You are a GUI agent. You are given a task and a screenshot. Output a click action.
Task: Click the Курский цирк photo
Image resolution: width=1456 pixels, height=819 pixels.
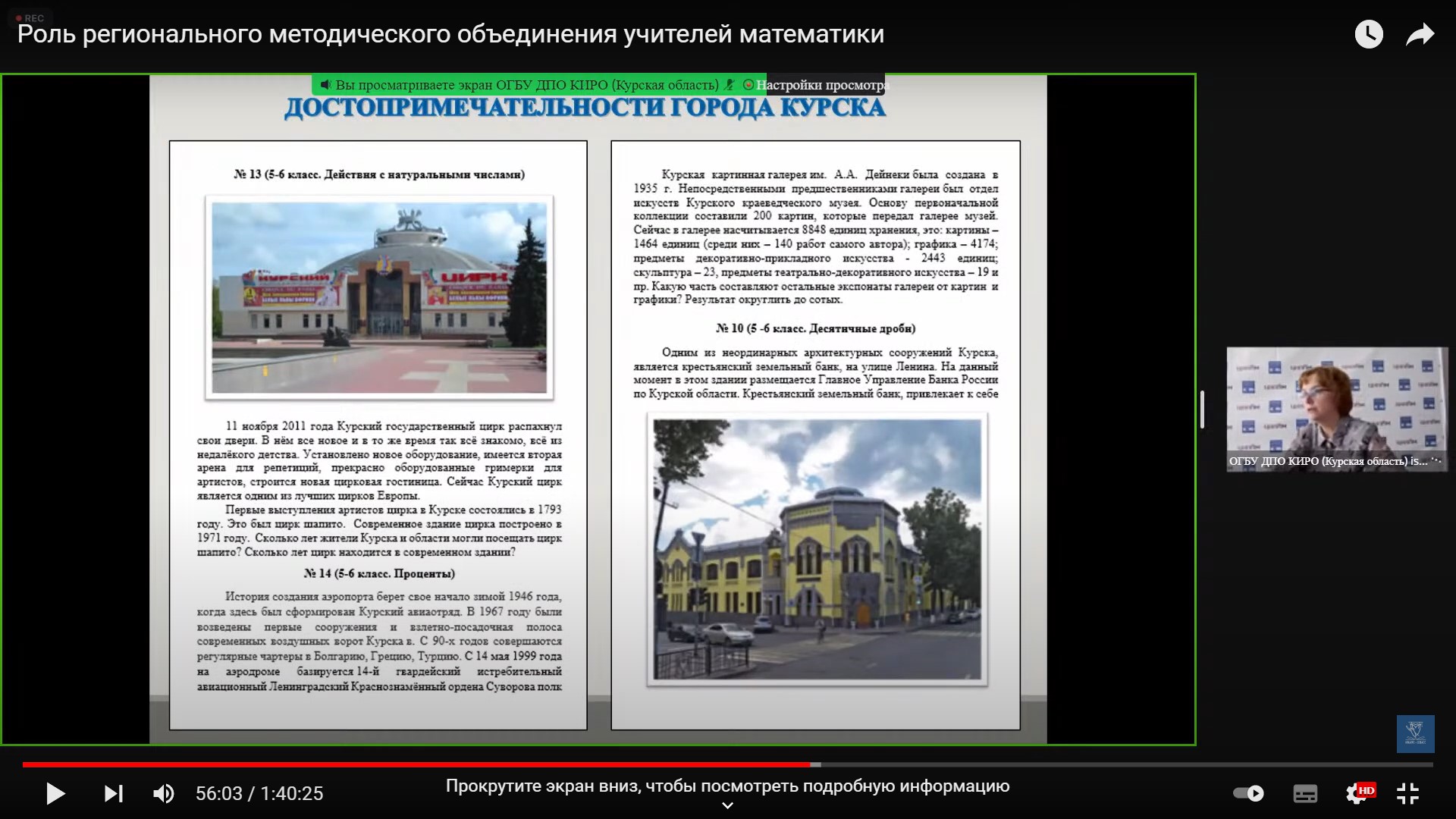coord(379,297)
